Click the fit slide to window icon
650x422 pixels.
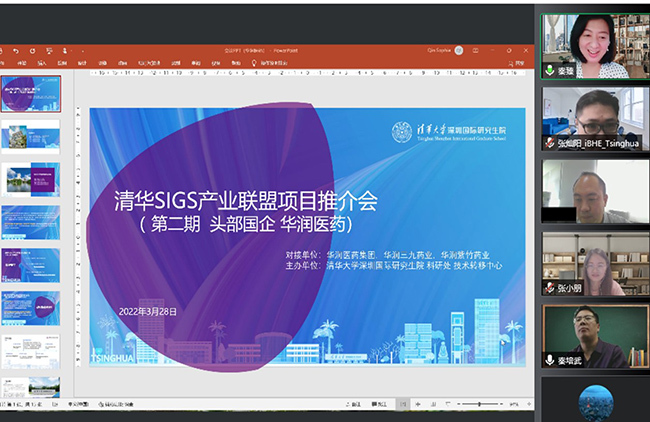coord(529,404)
